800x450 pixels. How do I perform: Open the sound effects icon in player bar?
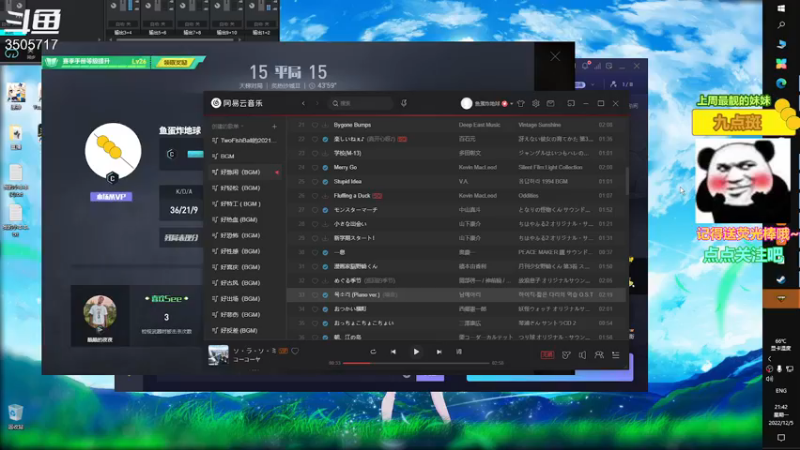pos(566,355)
